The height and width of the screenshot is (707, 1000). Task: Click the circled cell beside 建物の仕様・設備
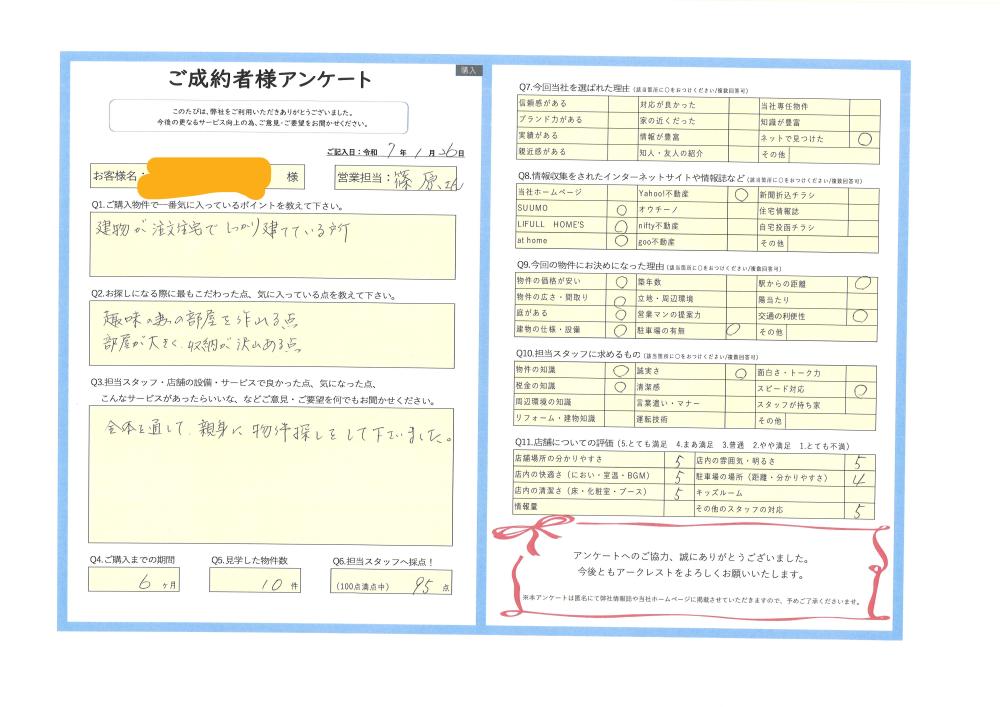pyautogui.click(x=621, y=330)
